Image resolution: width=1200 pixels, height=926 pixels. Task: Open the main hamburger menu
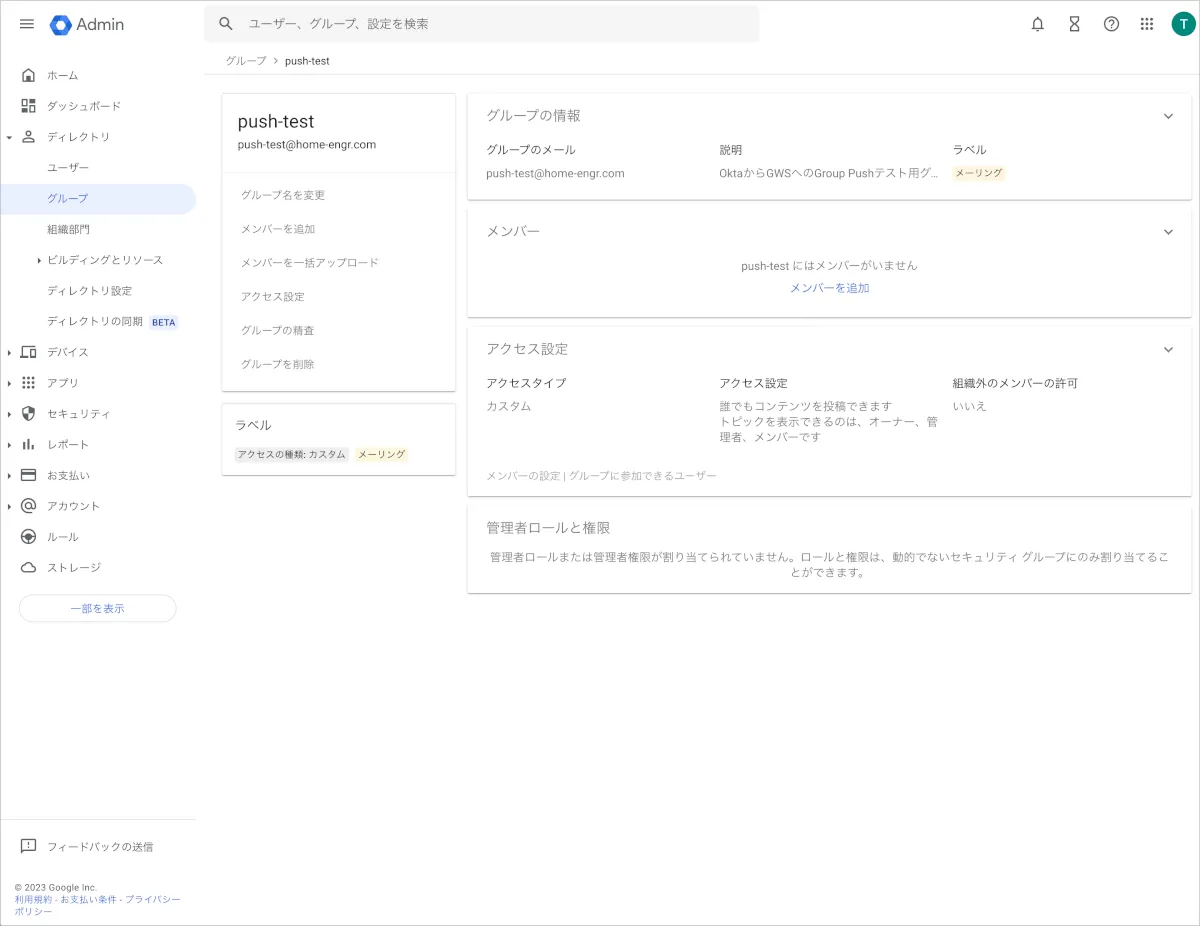(x=27, y=24)
